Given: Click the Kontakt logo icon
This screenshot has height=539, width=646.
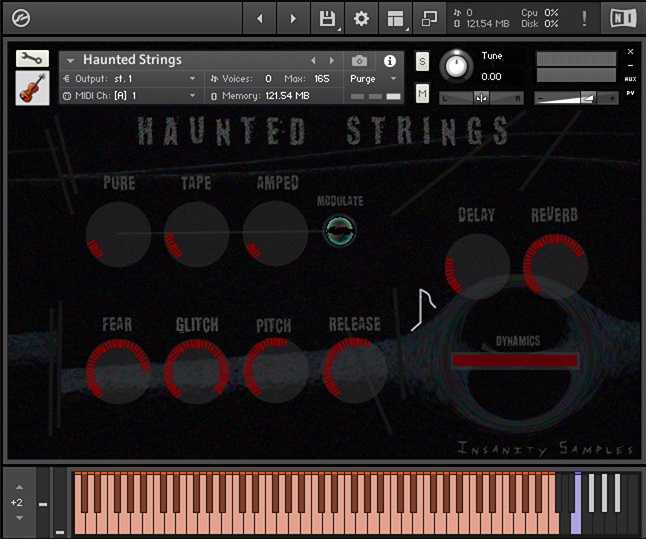Looking at the screenshot, I should (21, 18).
